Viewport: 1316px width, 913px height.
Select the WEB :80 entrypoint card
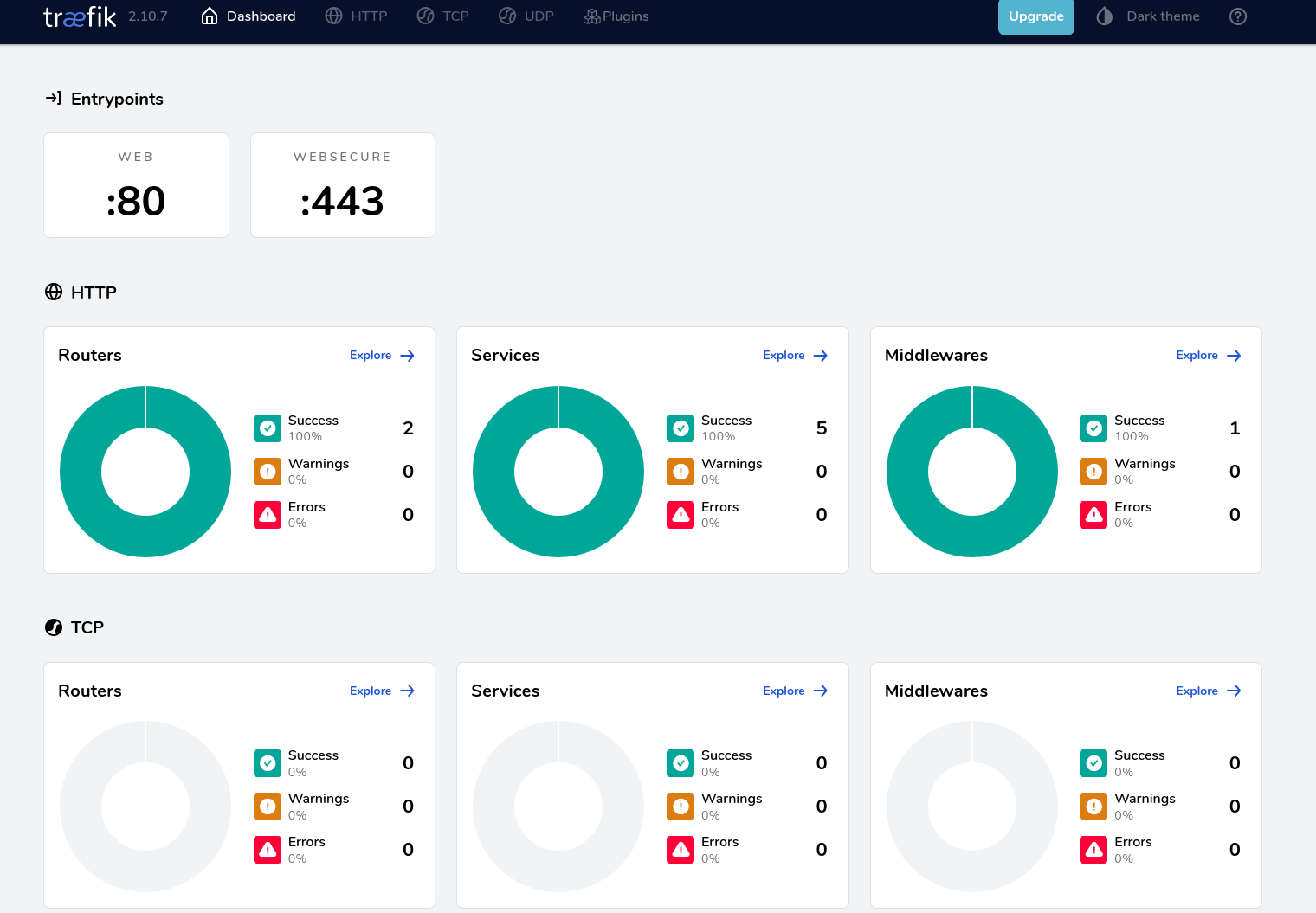click(136, 185)
